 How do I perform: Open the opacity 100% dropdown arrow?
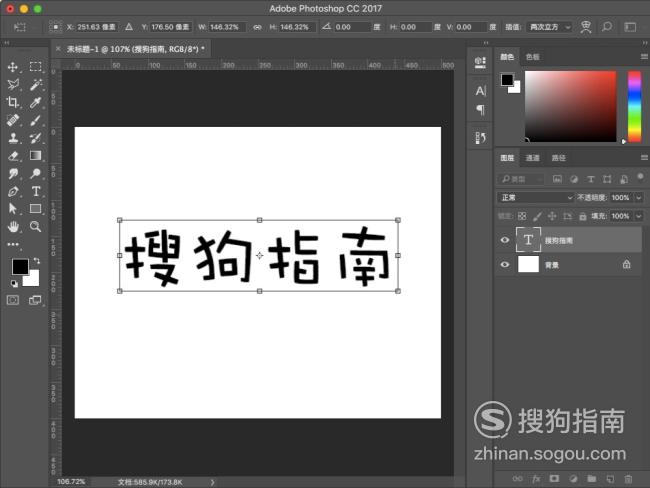[x=639, y=198]
